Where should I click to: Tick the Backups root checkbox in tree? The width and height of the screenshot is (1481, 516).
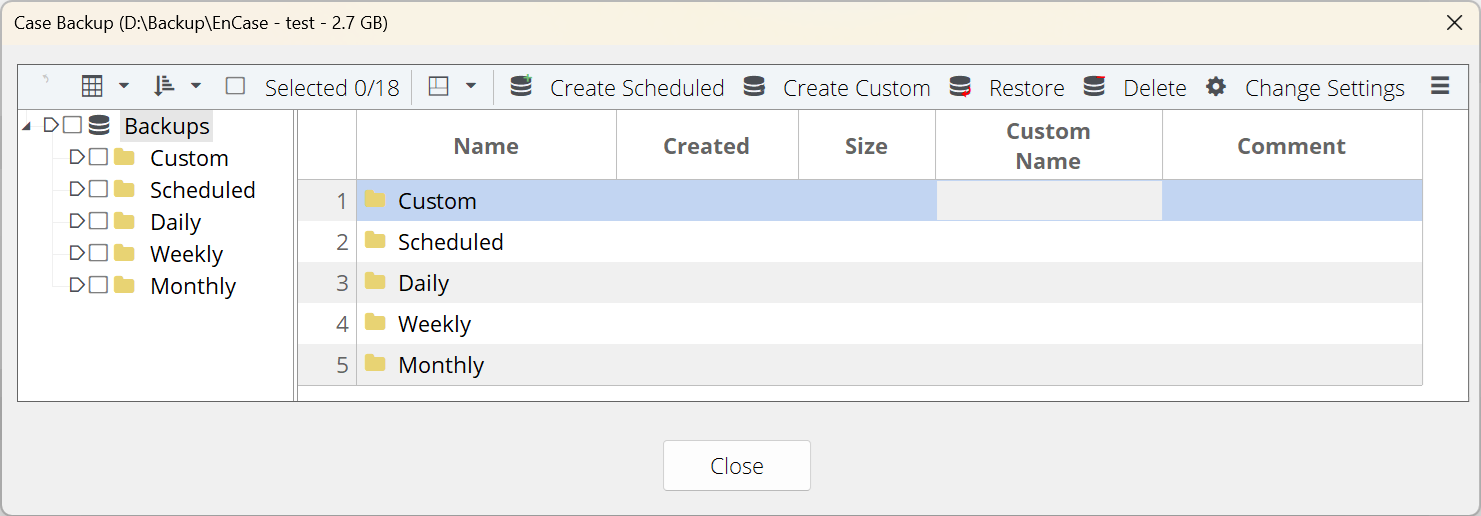(x=72, y=126)
